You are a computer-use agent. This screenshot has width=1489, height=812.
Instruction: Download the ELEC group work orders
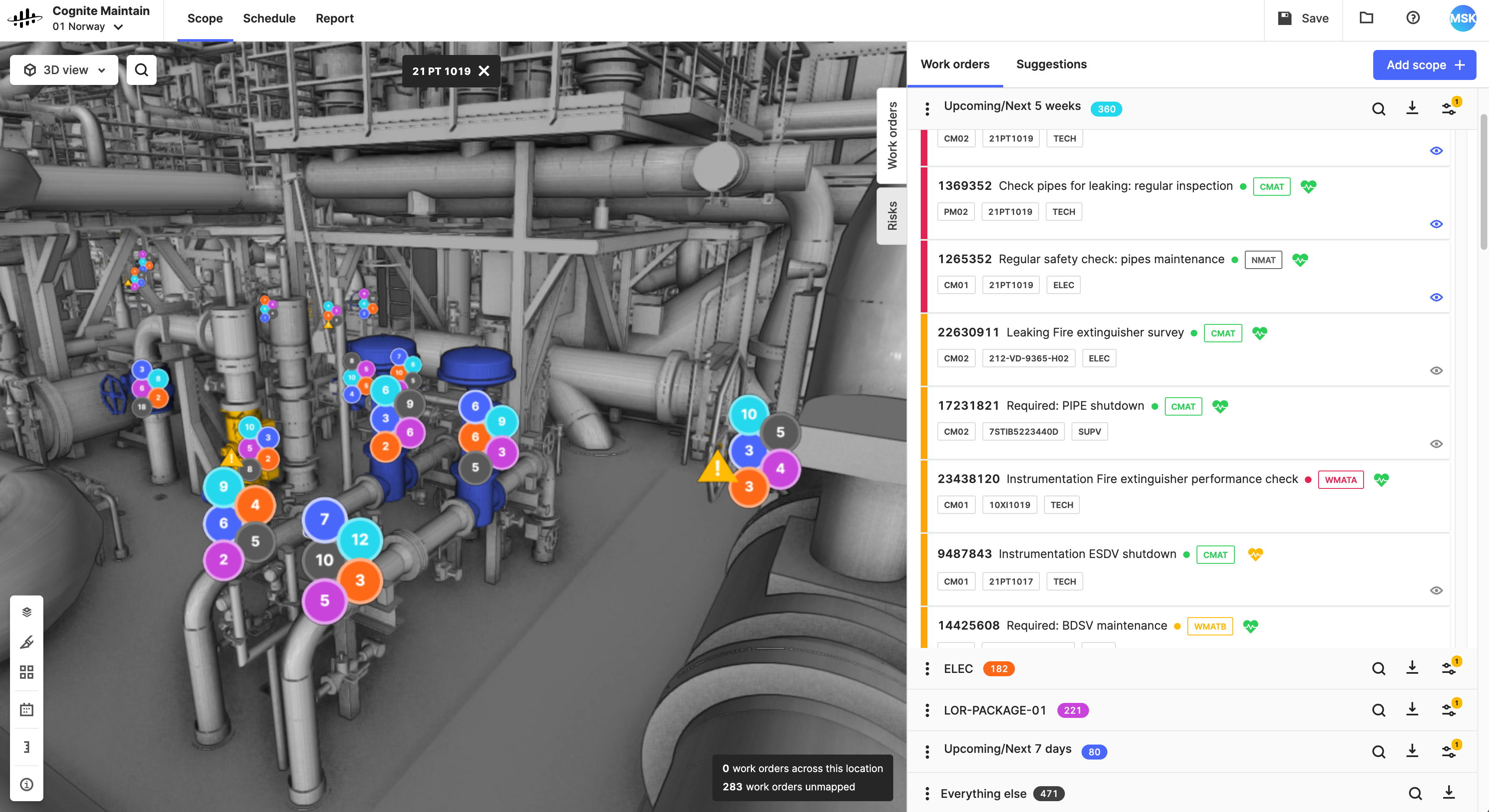(1412, 668)
